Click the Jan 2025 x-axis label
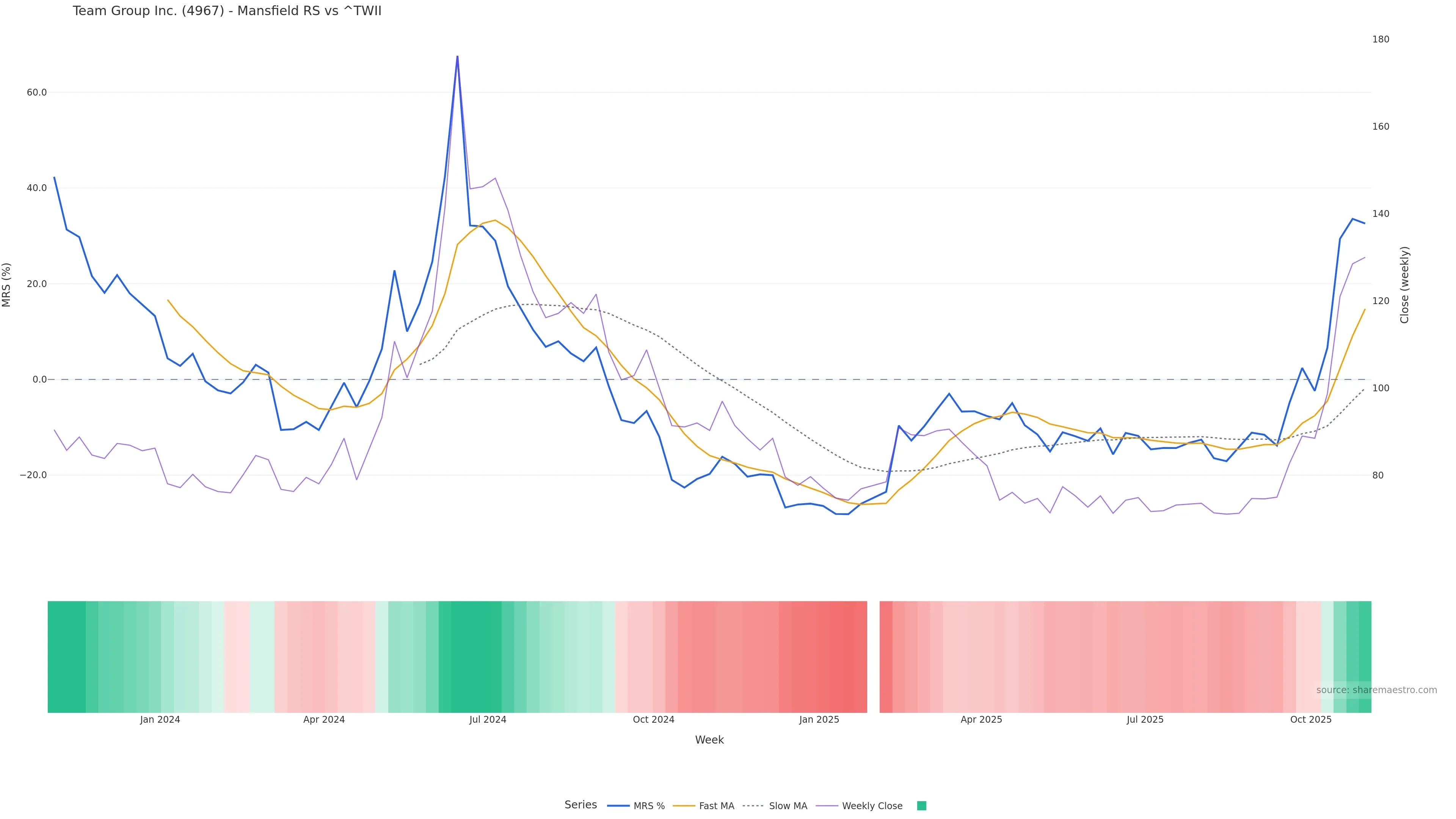 (x=819, y=720)
